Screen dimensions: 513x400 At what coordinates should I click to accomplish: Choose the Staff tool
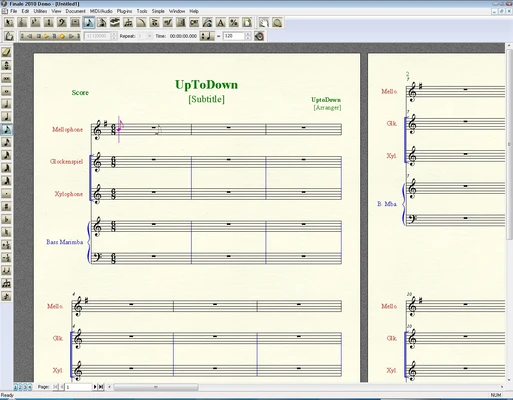(22, 23)
